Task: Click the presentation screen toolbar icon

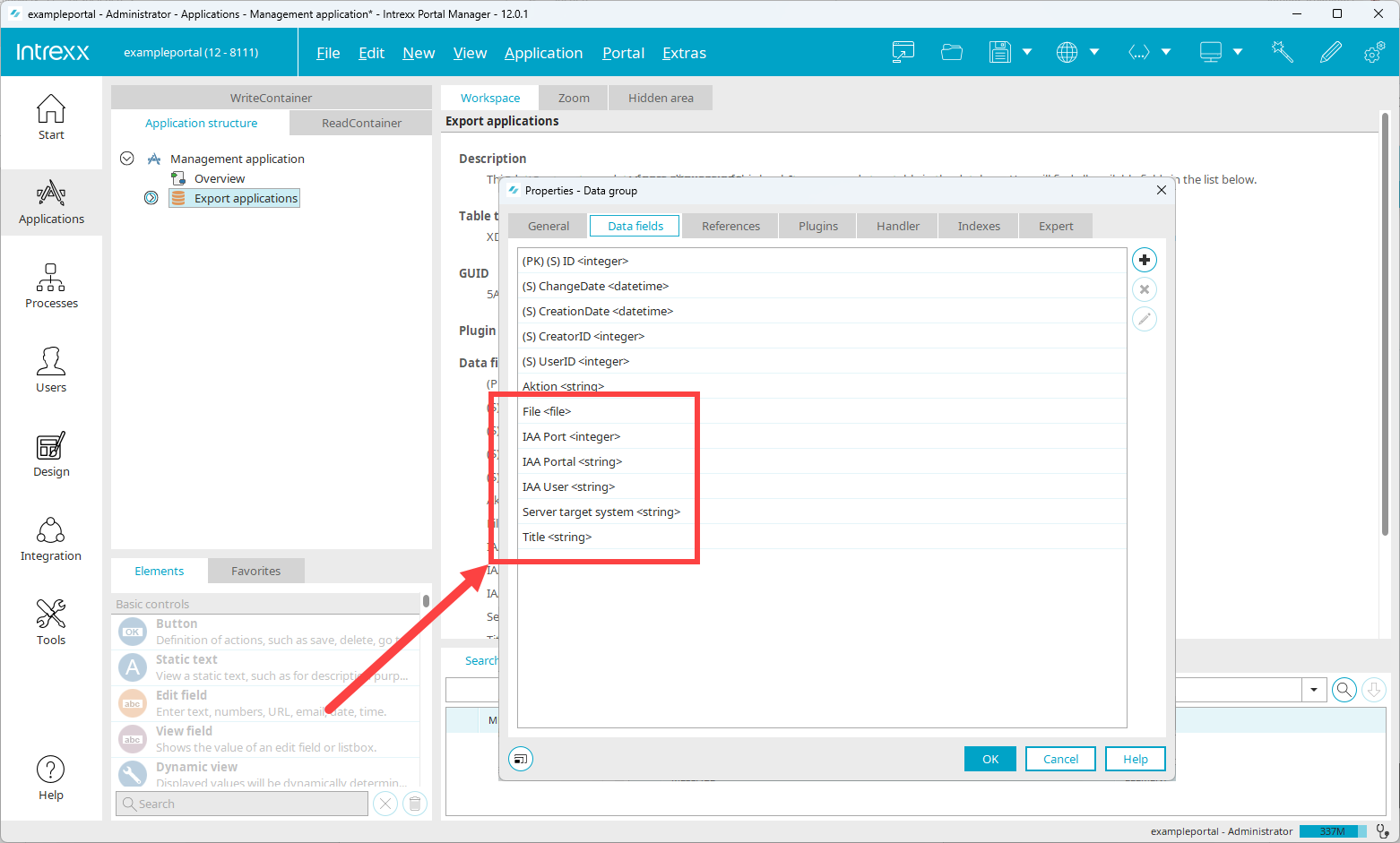Action: click(903, 53)
